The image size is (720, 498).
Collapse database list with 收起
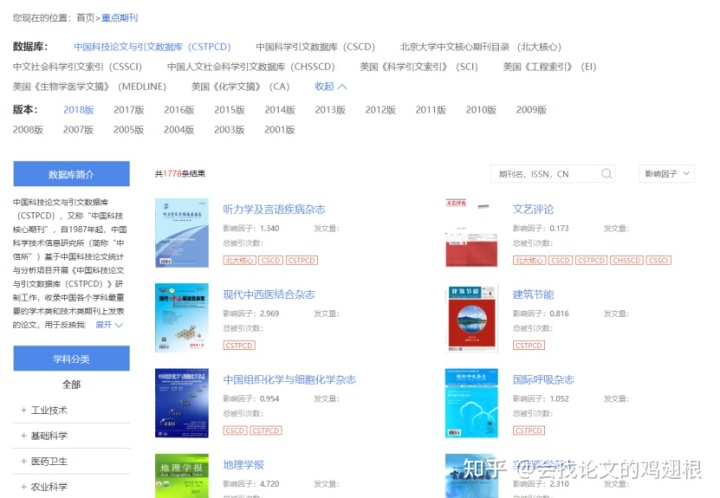[x=331, y=86]
